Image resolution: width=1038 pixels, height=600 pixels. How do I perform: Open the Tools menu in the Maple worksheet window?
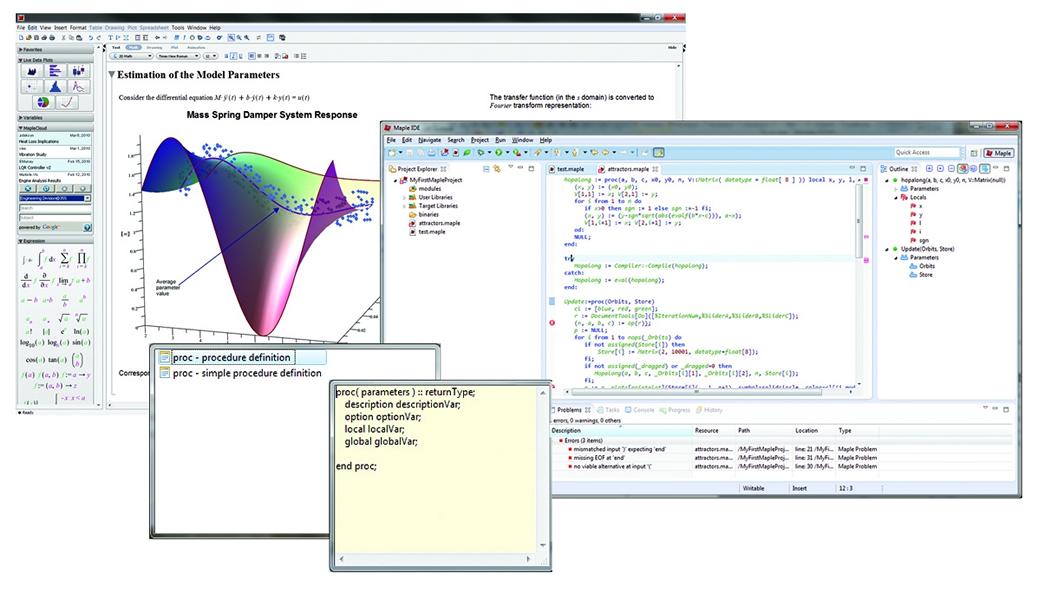point(178,28)
